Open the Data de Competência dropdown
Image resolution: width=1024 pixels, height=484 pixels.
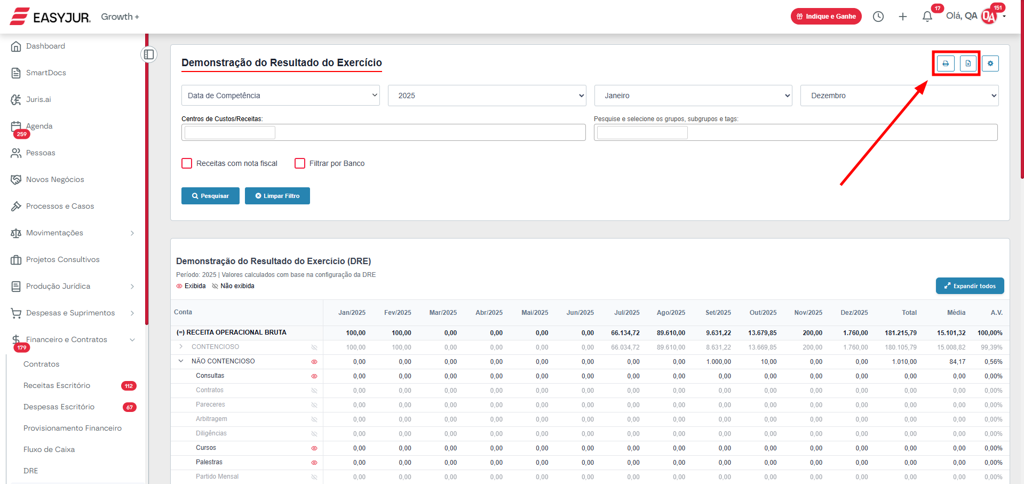[x=280, y=96]
